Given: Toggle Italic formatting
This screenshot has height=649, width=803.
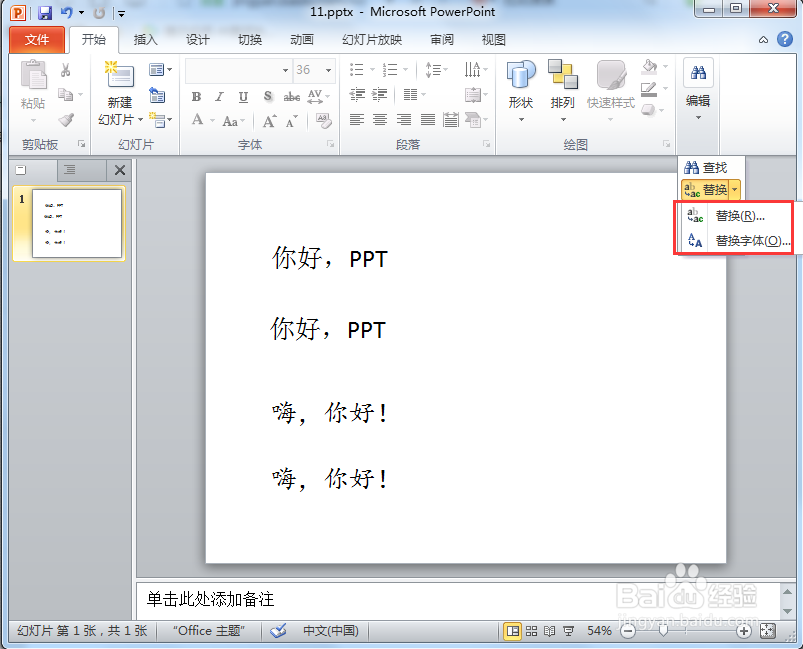Looking at the screenshot, I should point(219,96).
